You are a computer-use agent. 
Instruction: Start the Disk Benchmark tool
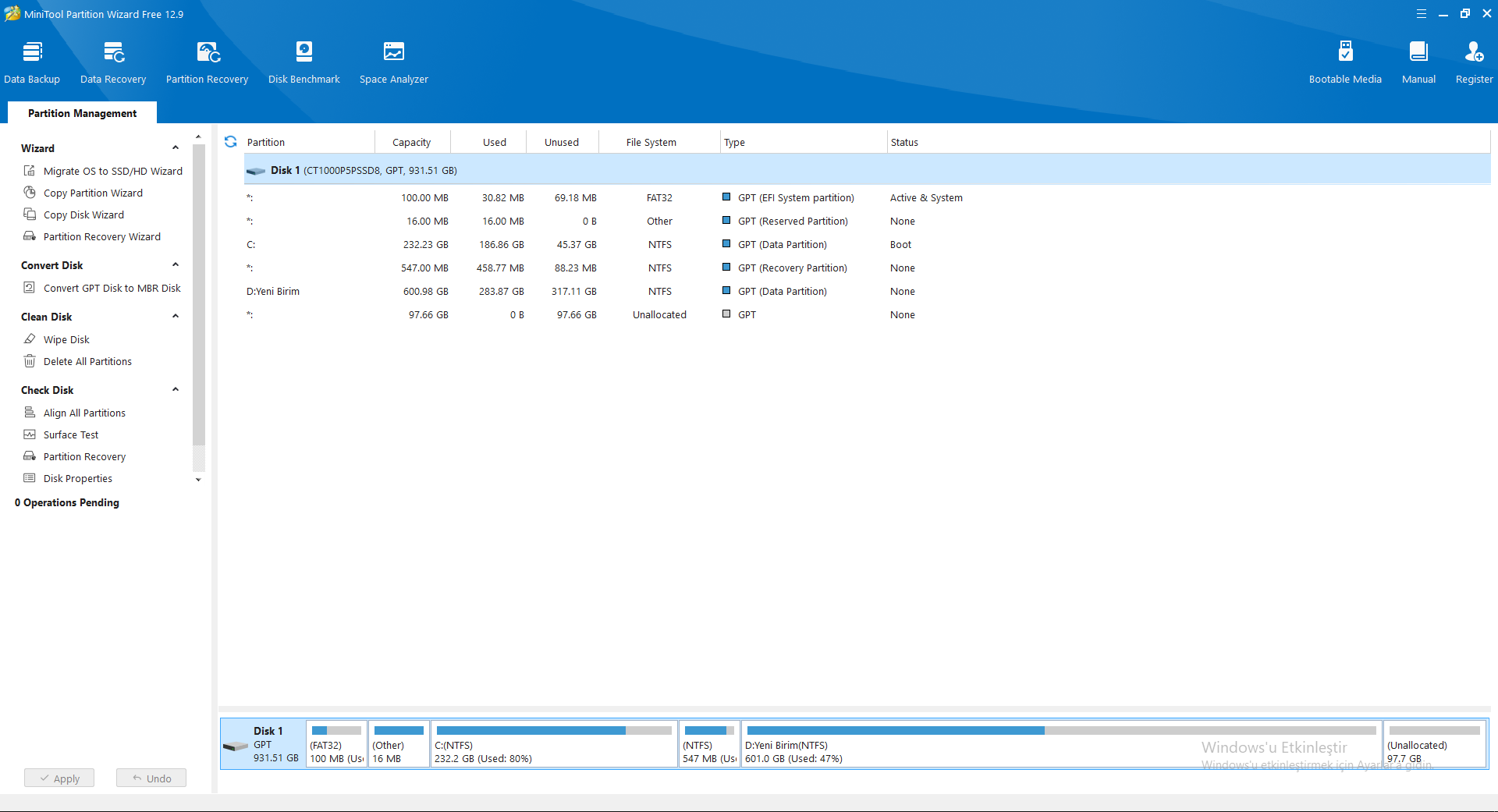pos(304,62)
